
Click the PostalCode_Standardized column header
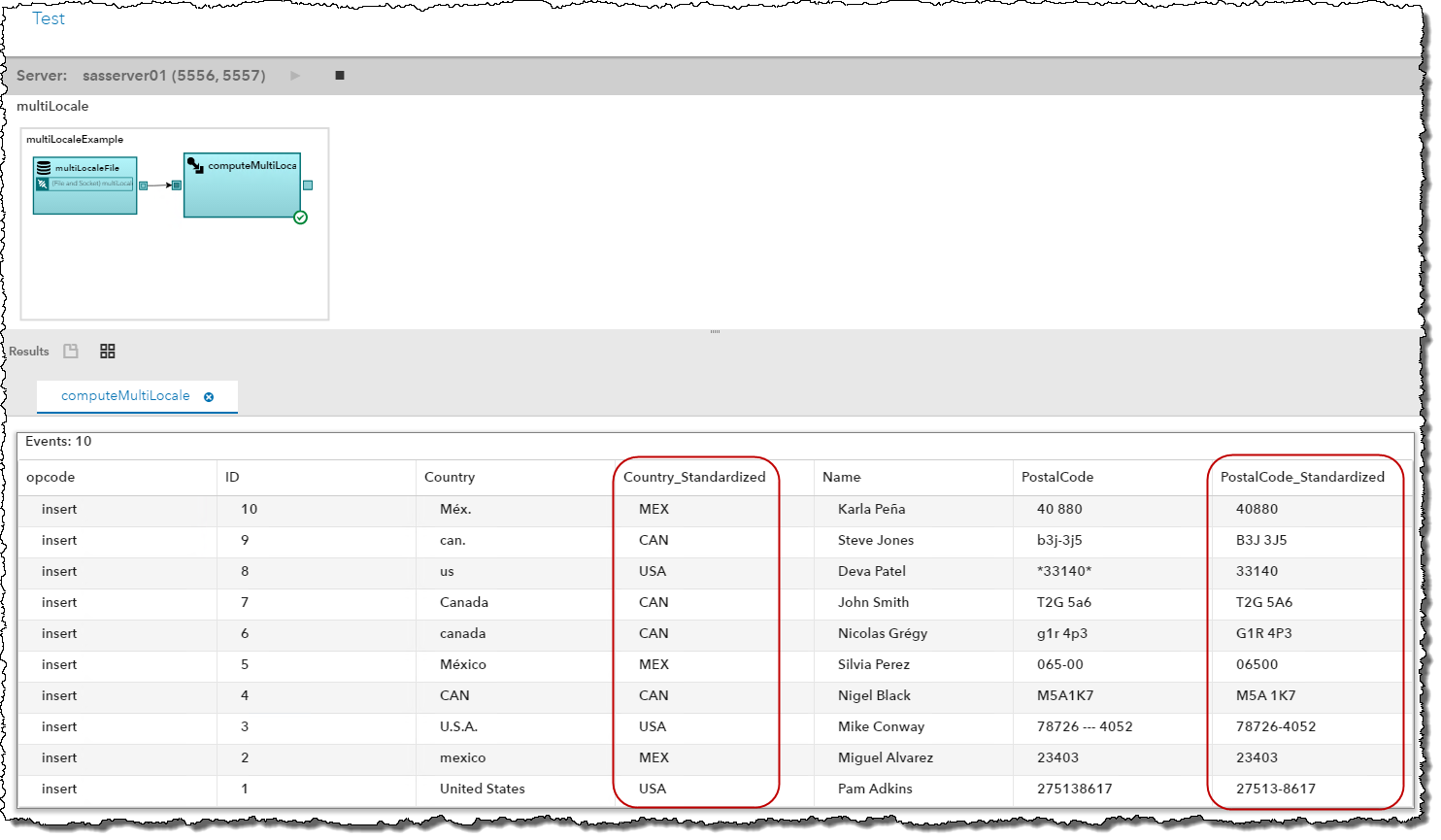[x=1302, y=477]
